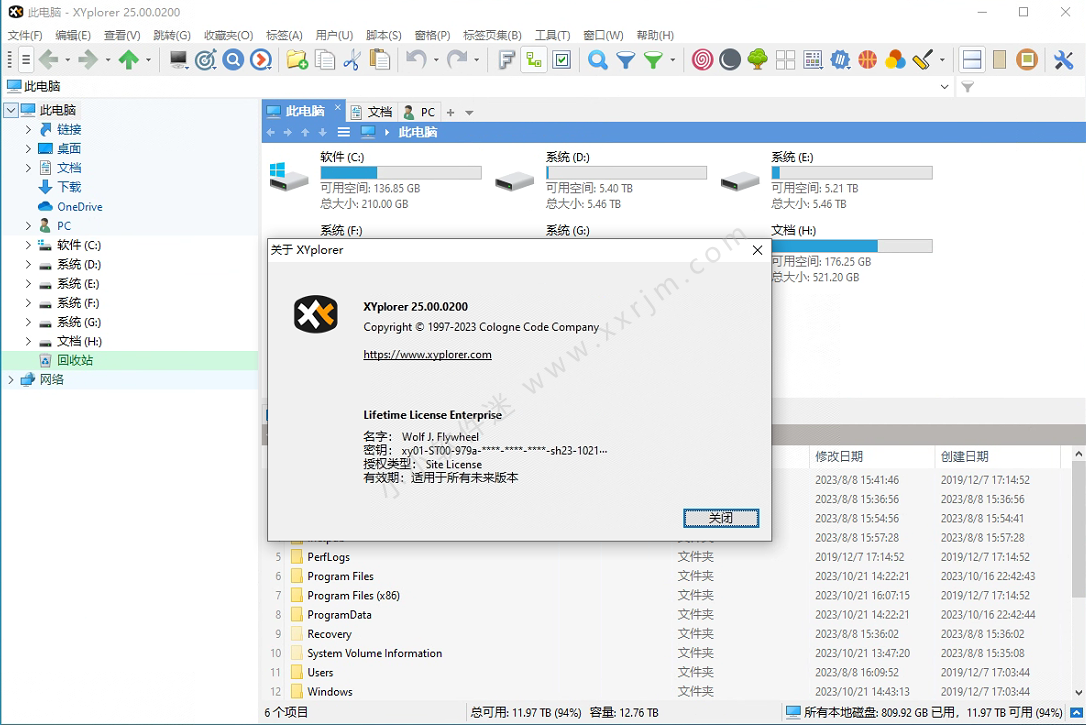Click the red spiral toolbar icon
Viewport: 1086px width, 725px height.
point(702,60)
